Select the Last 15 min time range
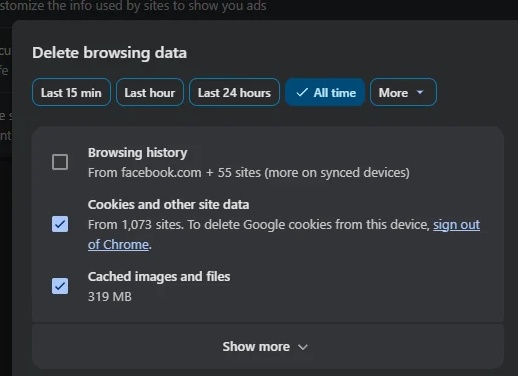The image size is (518, 376). pyautogui.click(x=71, y=92)
